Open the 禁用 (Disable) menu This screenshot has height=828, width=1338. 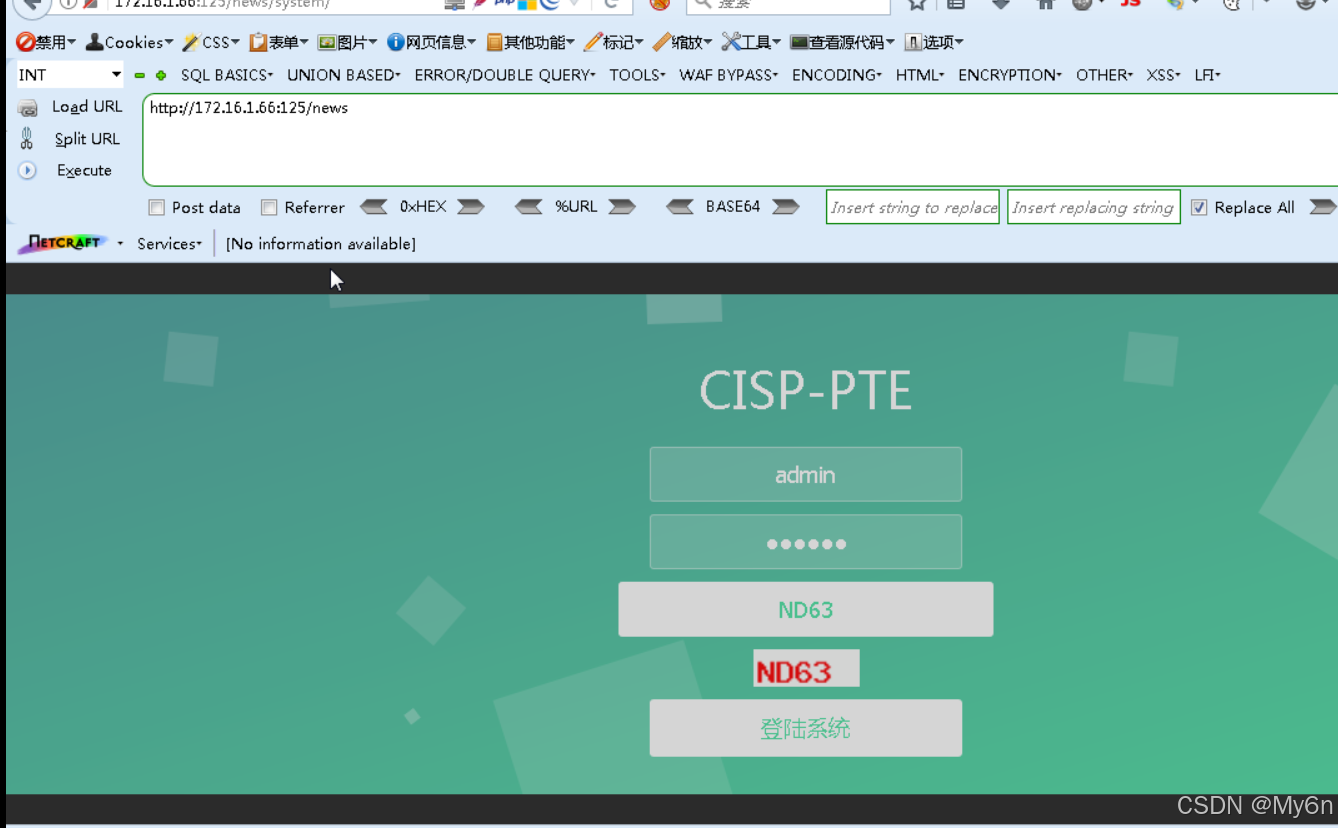[46, 42]
